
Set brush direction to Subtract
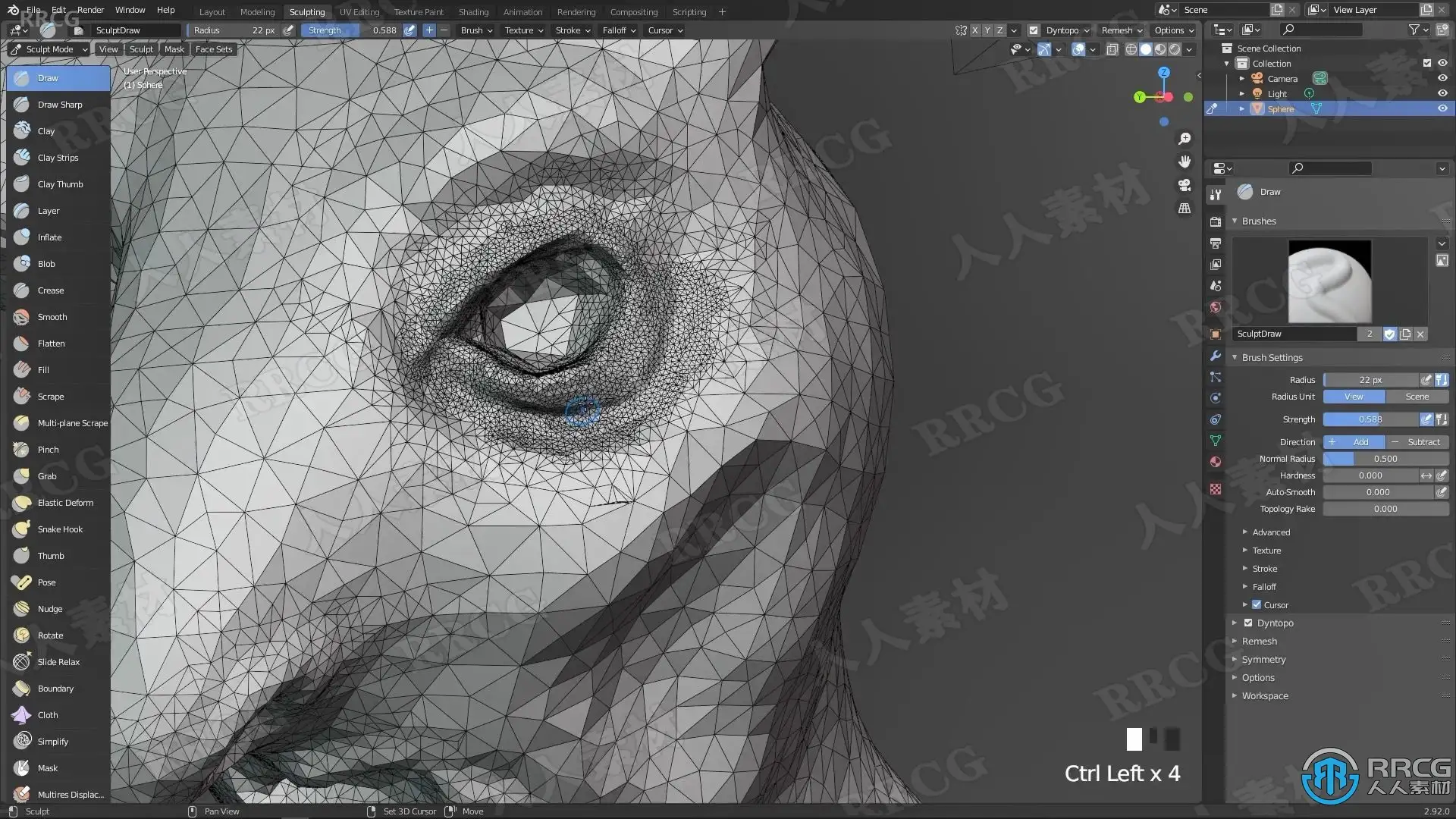coord(1417,442)
